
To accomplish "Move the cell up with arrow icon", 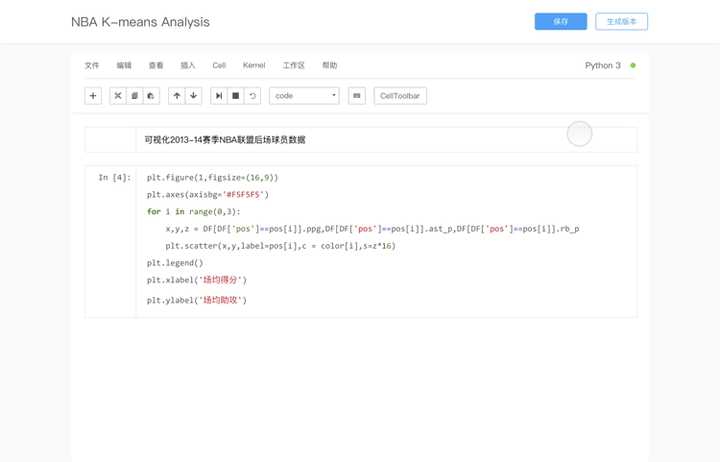I will click(x=177, y=96).
